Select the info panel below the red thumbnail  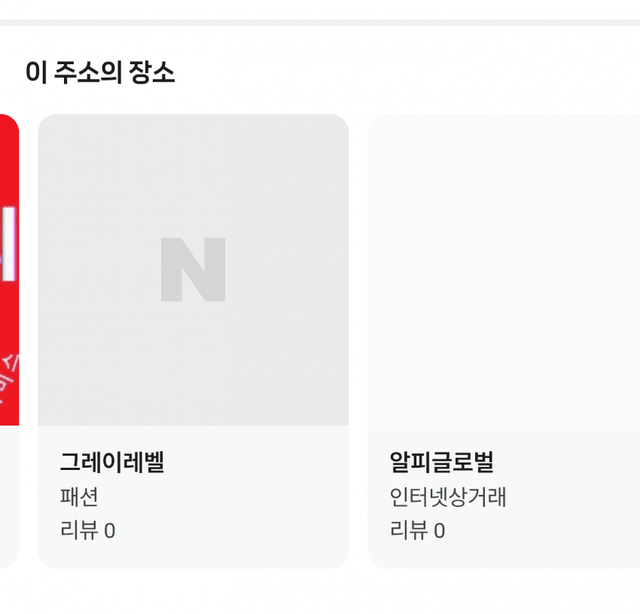coord(9,496)
